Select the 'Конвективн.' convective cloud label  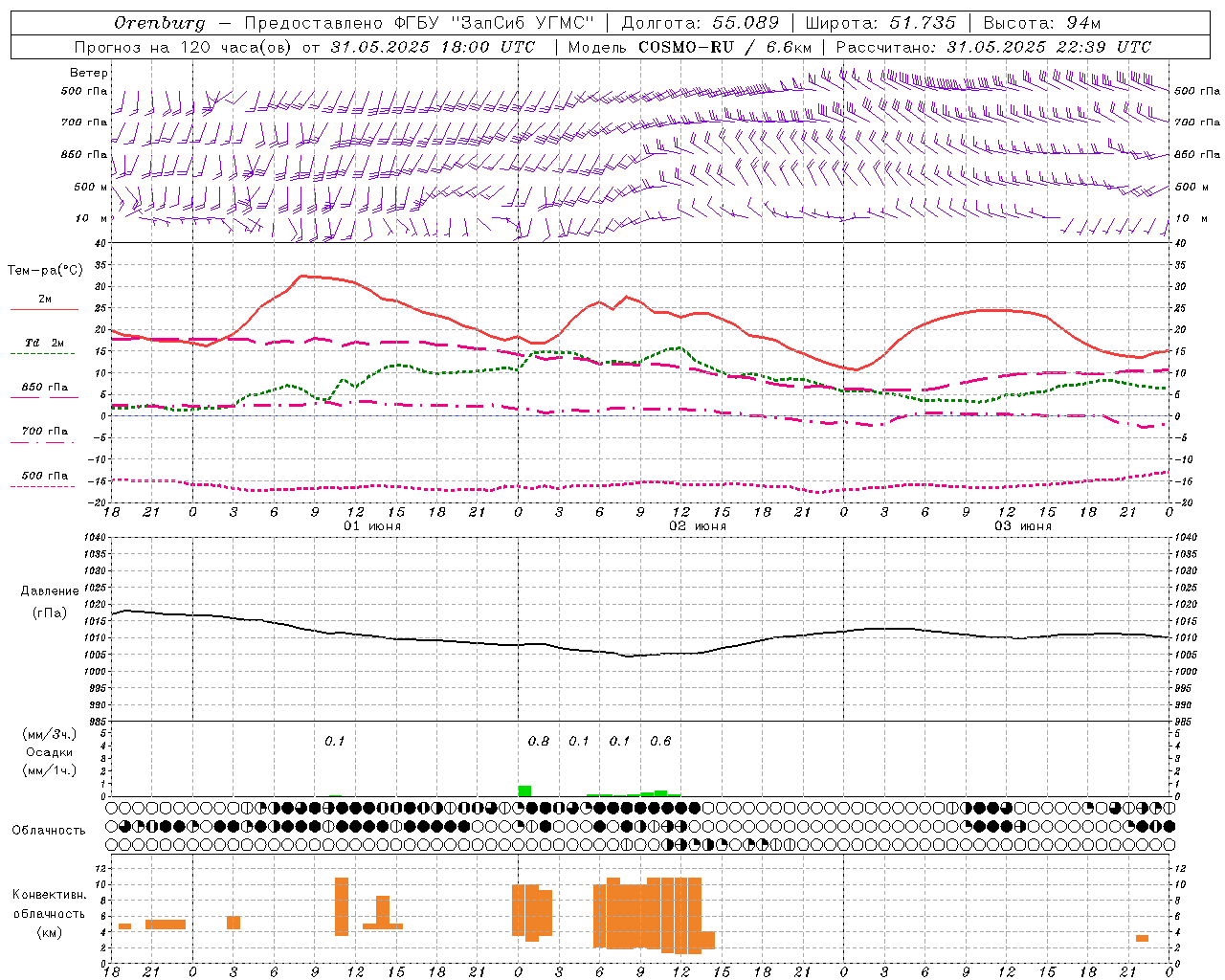pyautogui.click(x=49, y=895)
